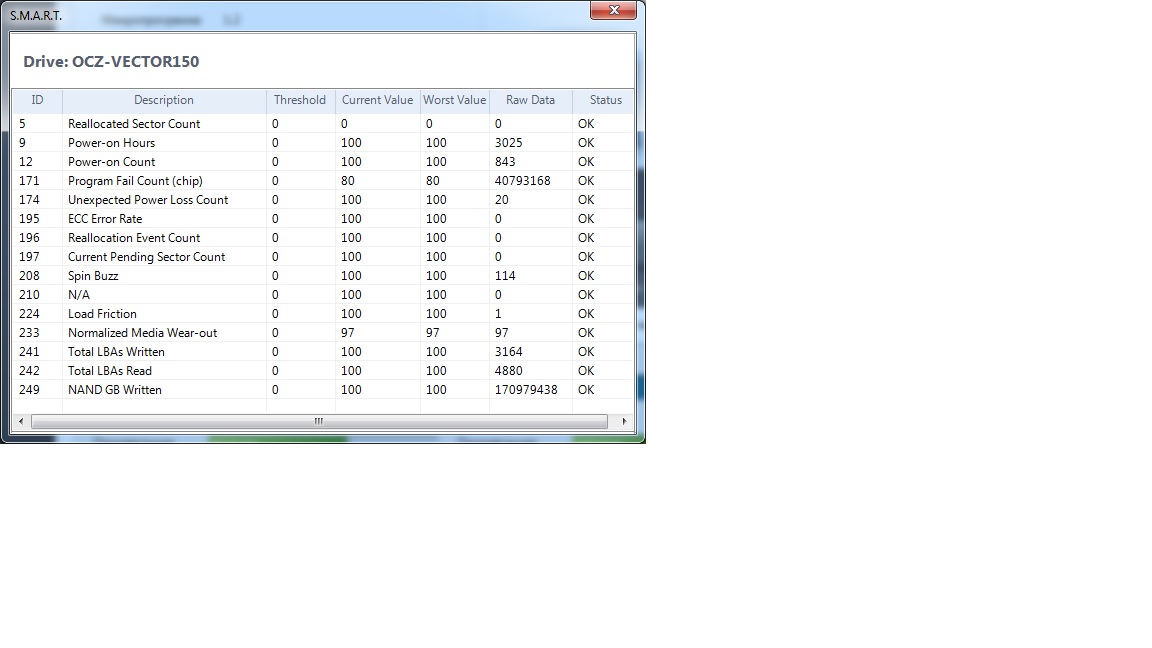Sort by the ID column header
Image resolution: width=1152 pixels, height=648 pixels.
tap(37, 100)
